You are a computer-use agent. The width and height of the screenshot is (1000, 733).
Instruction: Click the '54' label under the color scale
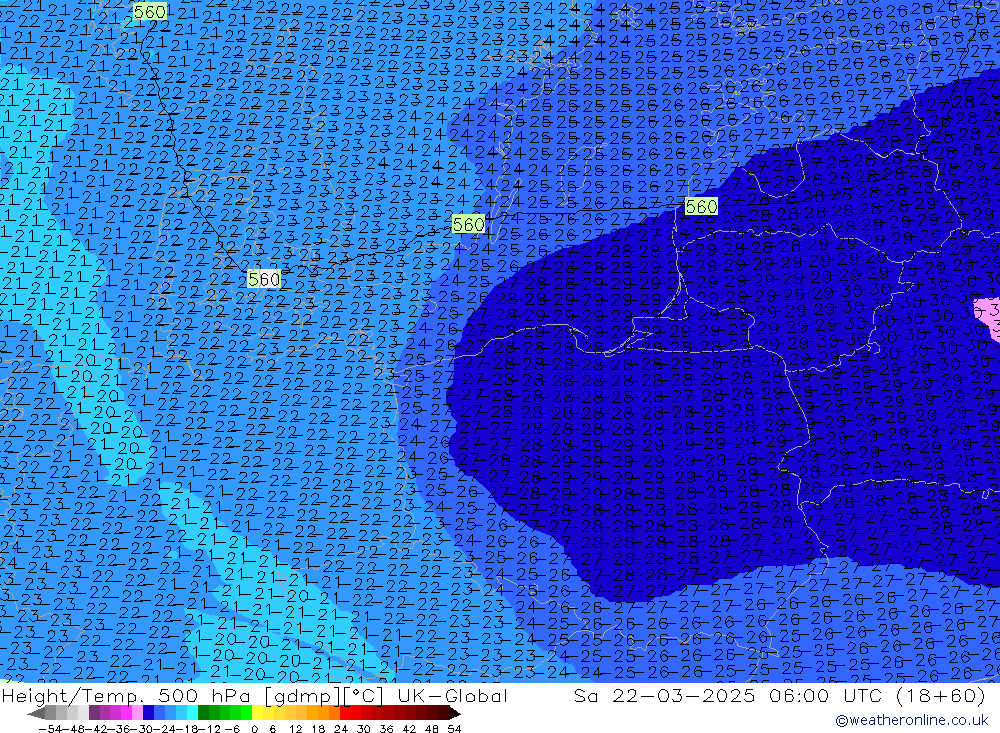(454, 729)
